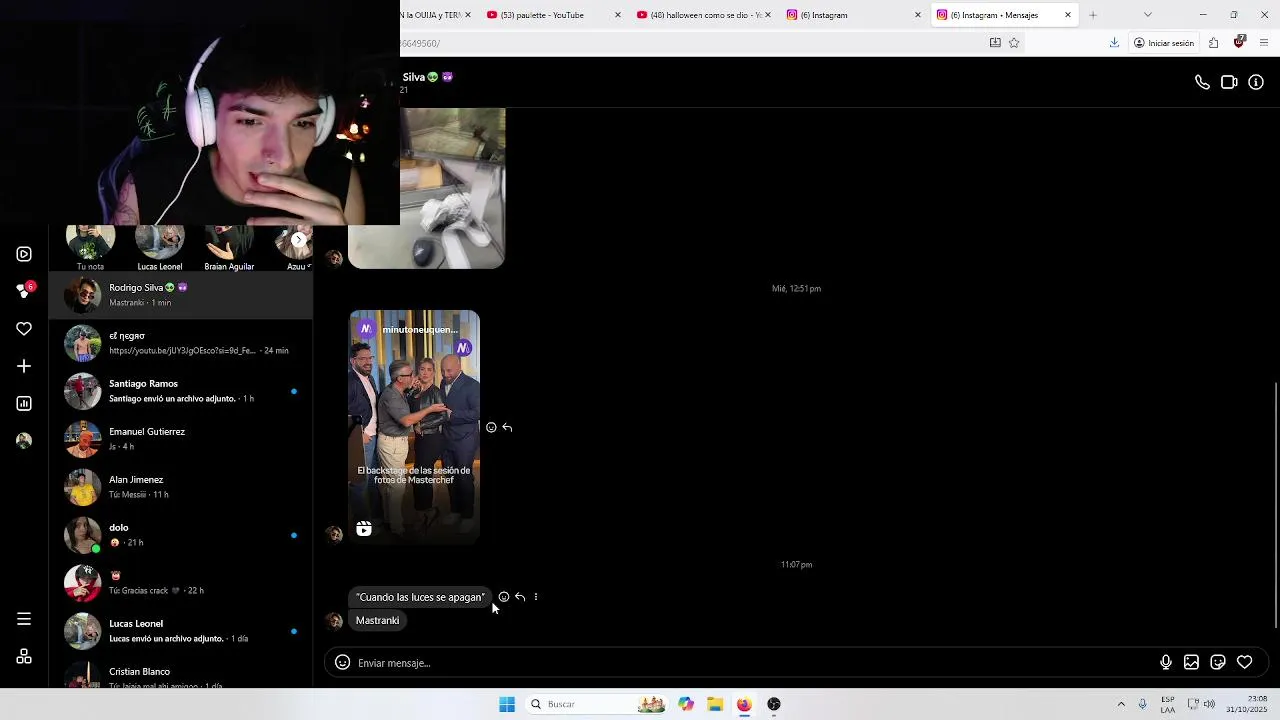
Task: Open conversation information panel
Action: [1256, 82]
